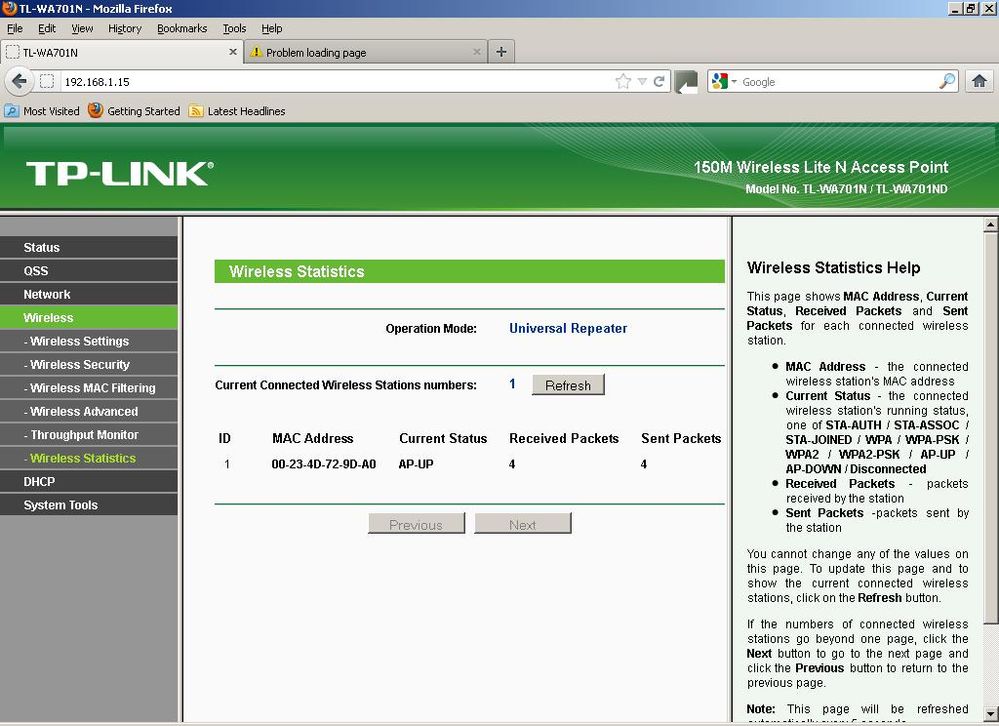
Task: Click the MAC address 00-23-4D-72-9D-A0
Action: click(x=324, y=464)
